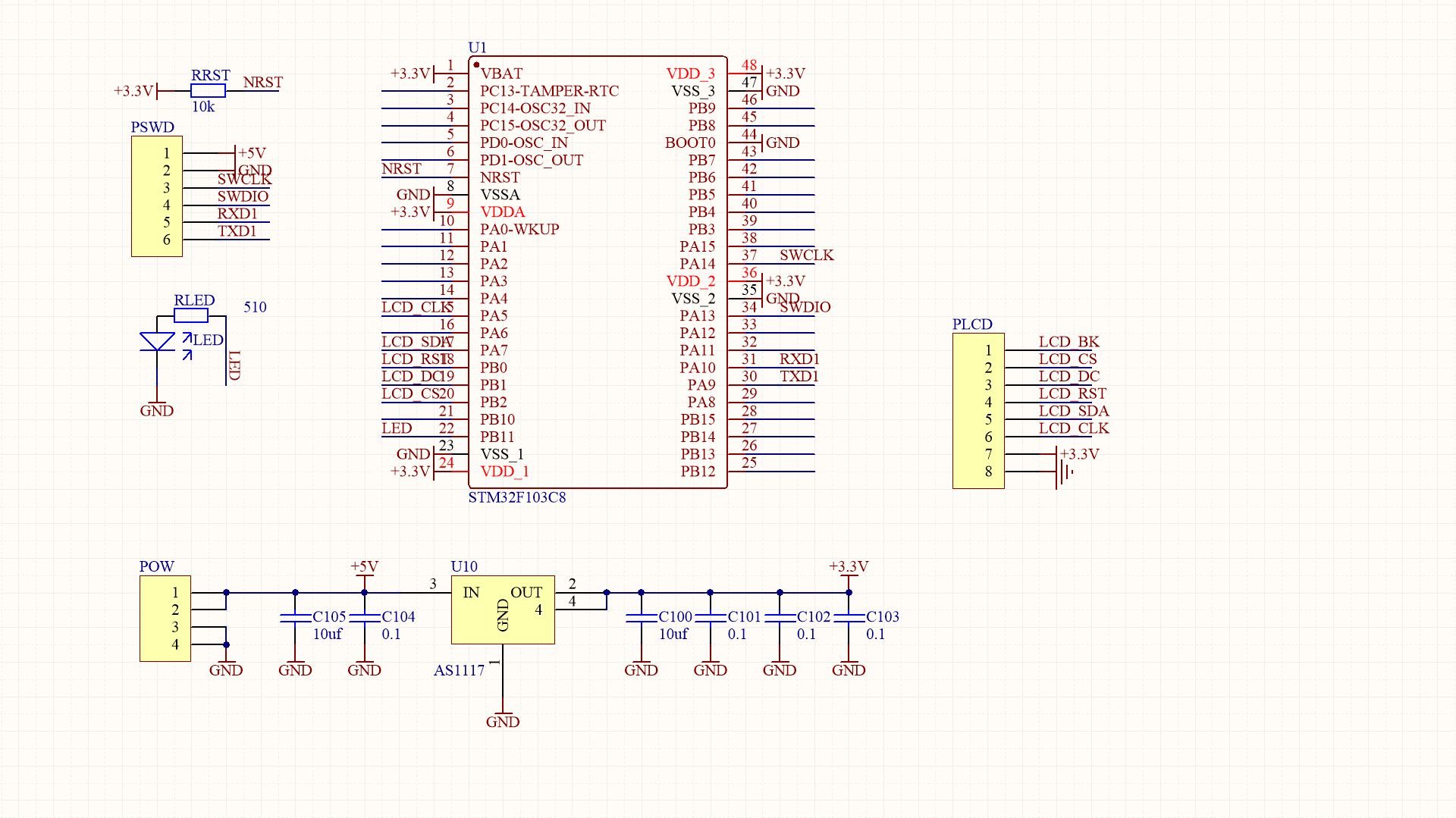
Task: Click capacitor C103 beside the +3.3V flag
Action: coord(849,618)
